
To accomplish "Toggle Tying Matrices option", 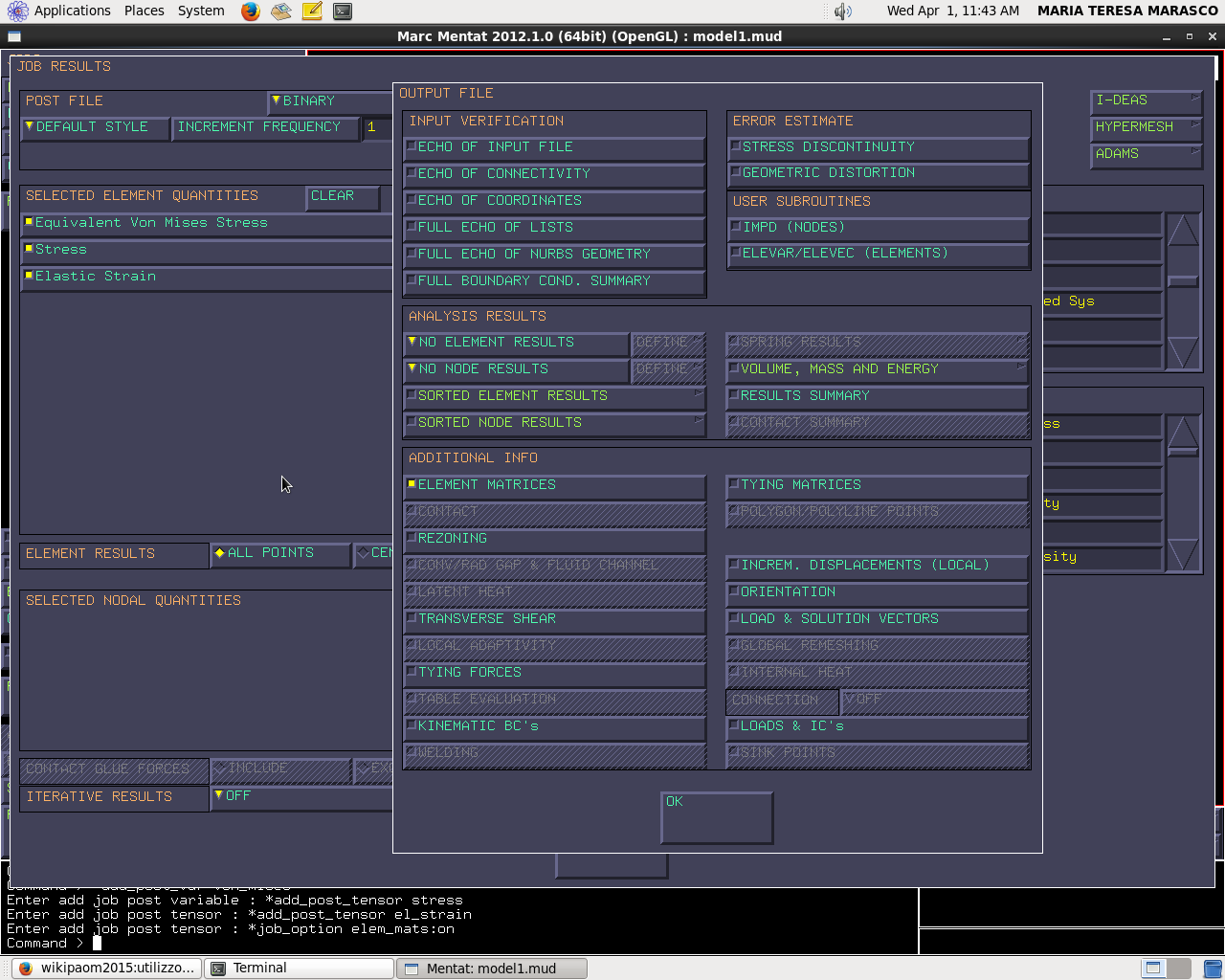I will 879,485.
